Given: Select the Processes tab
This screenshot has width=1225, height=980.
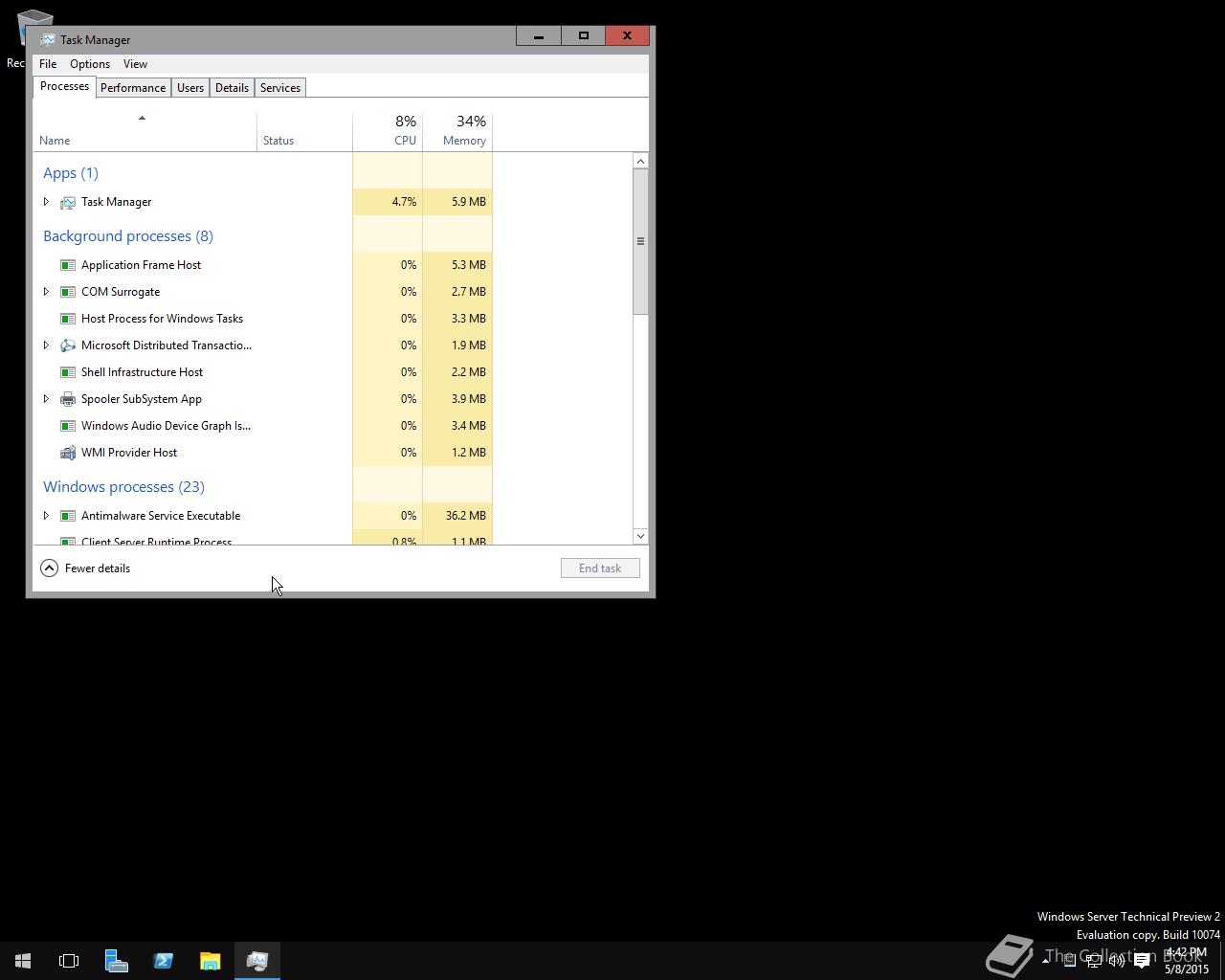Looking at the screenshot, I should coord(64,86).
